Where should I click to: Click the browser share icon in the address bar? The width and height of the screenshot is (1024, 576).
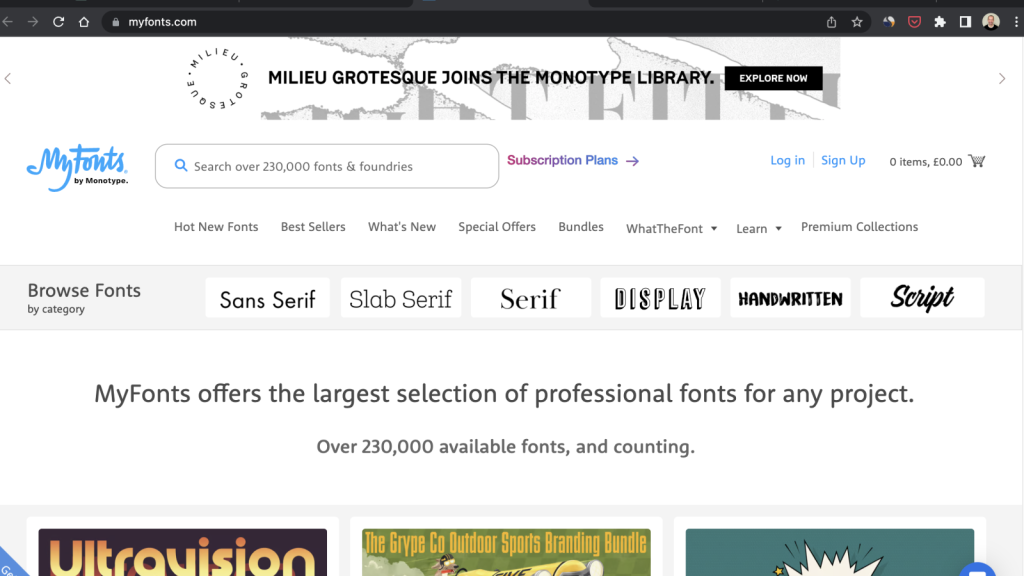(x=830, y=21)
